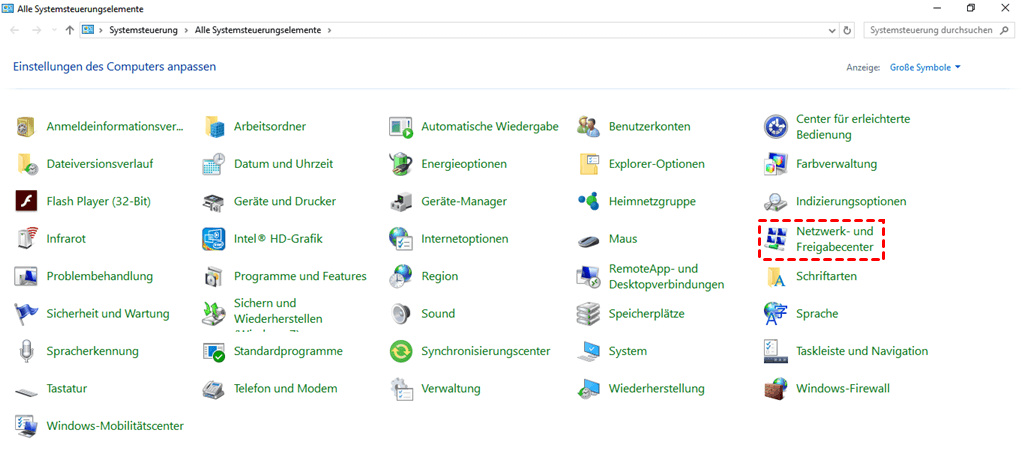Click the Spracherkennung microphone icon
Viewport: 1024px width, 453px height.
point(27,351)
